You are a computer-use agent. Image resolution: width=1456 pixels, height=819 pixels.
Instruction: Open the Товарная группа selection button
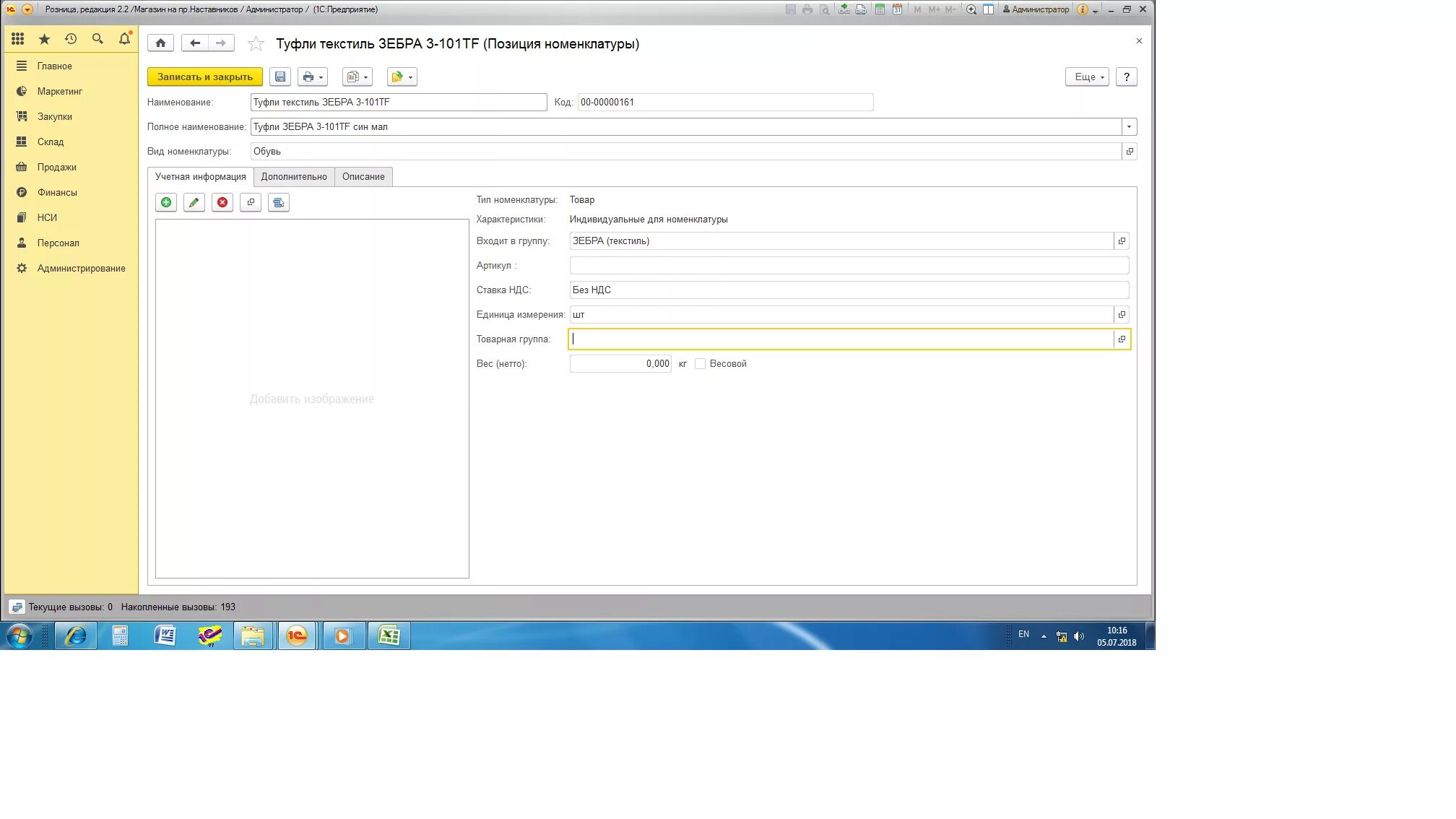1122,339
